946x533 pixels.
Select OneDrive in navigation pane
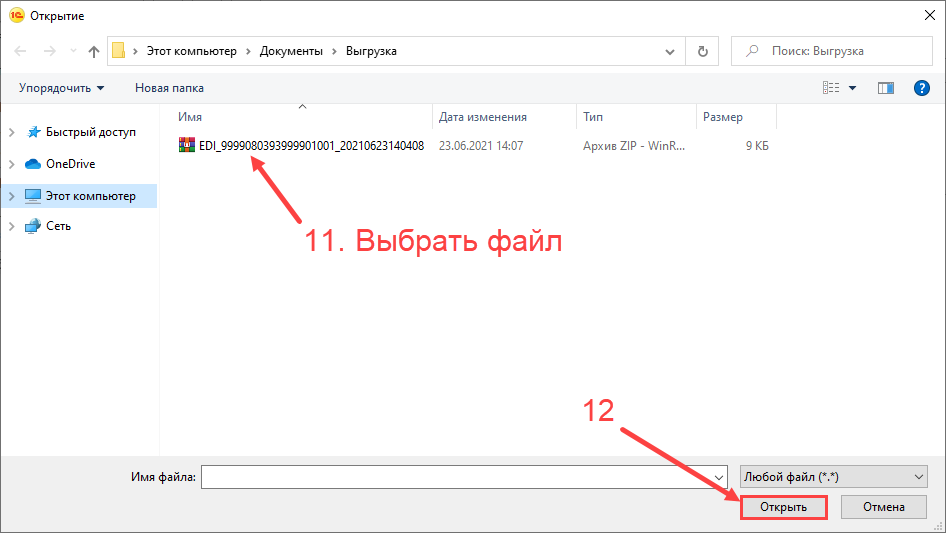(x=71, y=164)
